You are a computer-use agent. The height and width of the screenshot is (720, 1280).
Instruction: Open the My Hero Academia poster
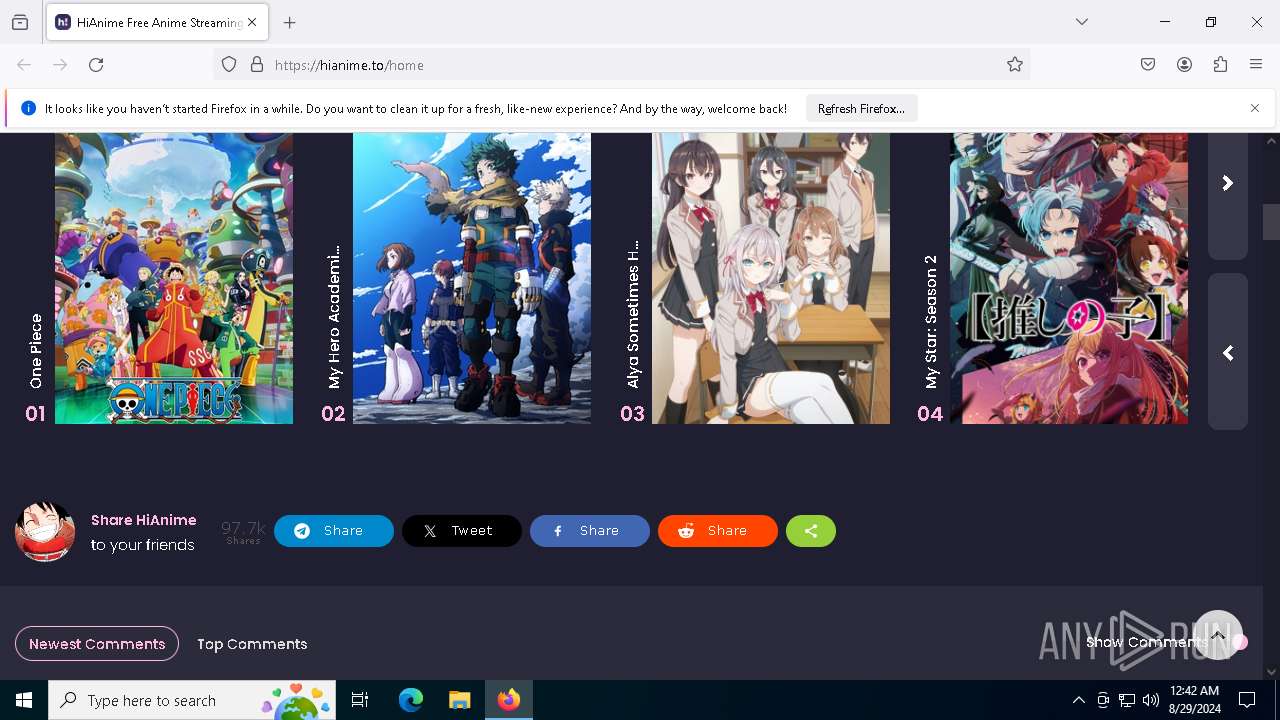pyautogui.click(x=472, y=278)
